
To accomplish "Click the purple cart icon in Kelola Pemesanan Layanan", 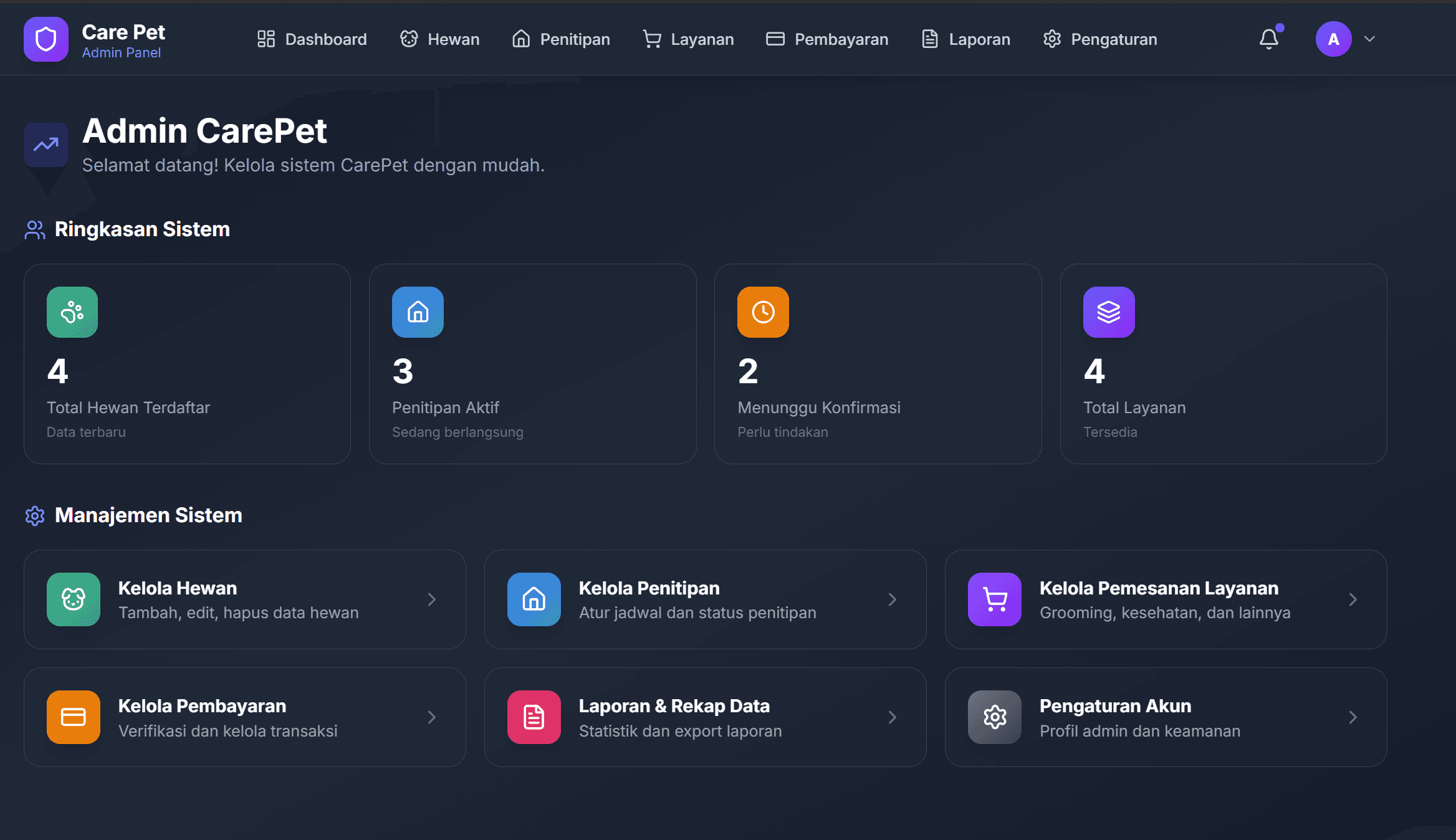I will (x=995, y=599).
